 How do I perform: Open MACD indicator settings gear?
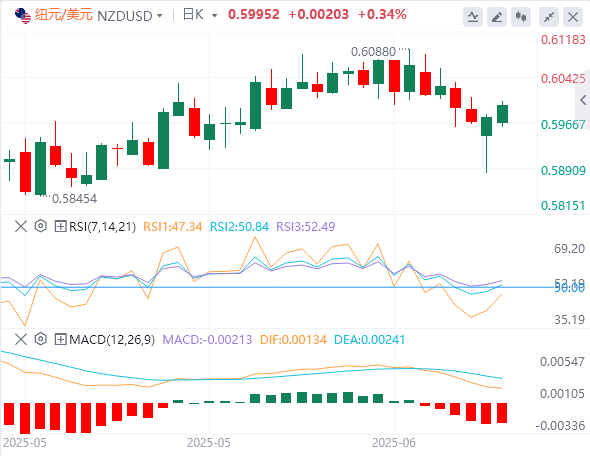[x=41, y=339]
